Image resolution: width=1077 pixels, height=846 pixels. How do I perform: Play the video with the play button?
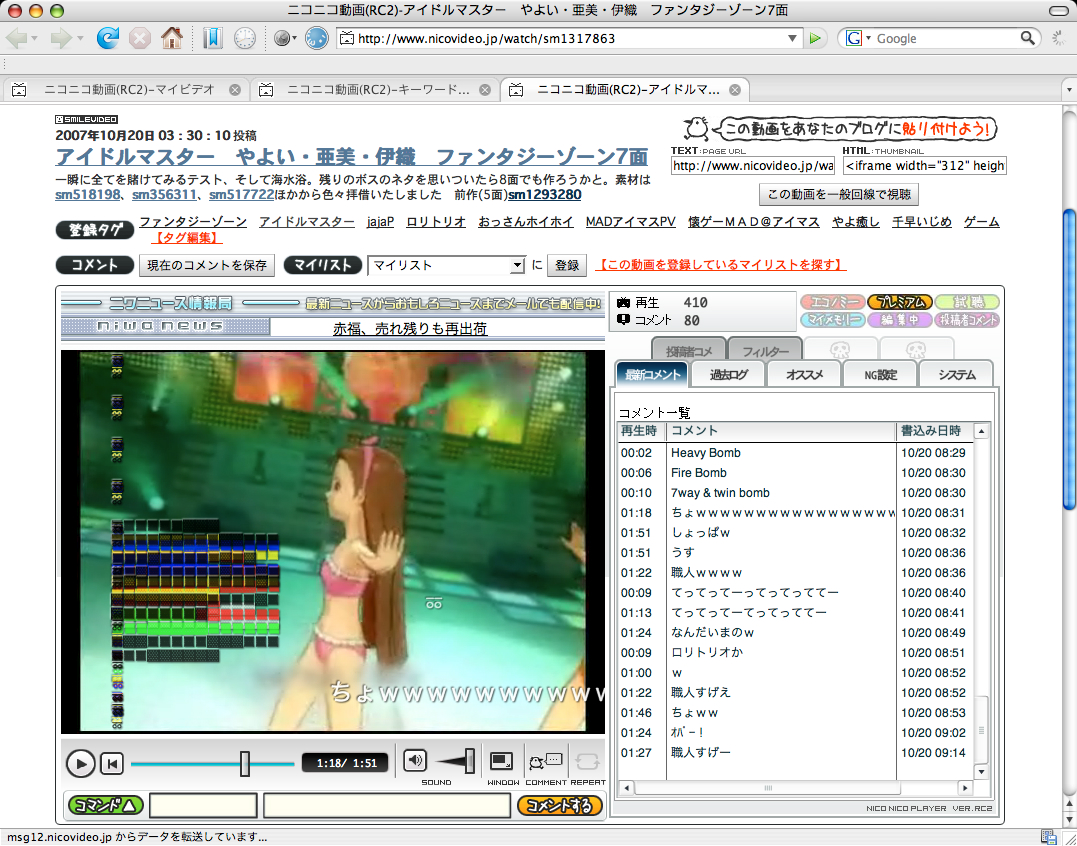[x=80, y=763]
